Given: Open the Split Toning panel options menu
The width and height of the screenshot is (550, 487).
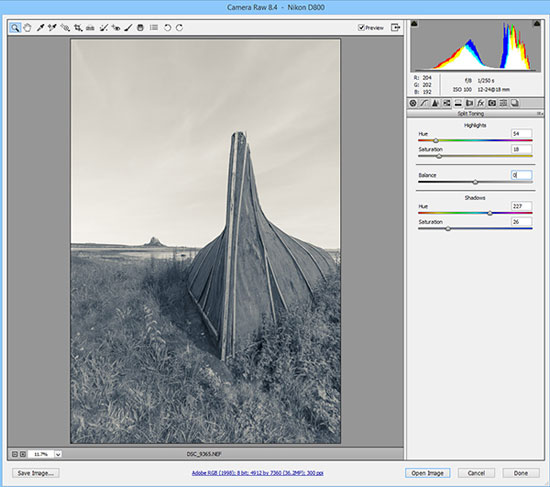Looking at the screenshot, I should (x=540, y=114).
